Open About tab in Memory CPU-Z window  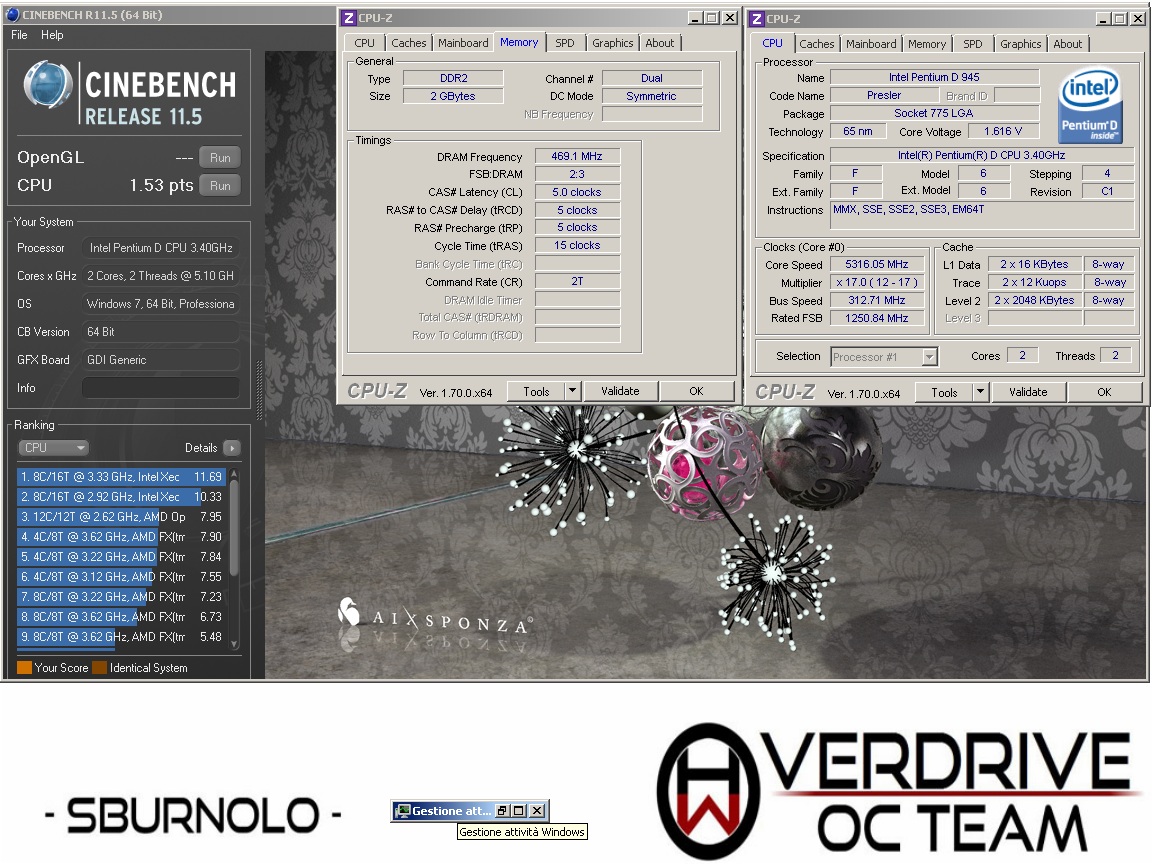point(660,43)
